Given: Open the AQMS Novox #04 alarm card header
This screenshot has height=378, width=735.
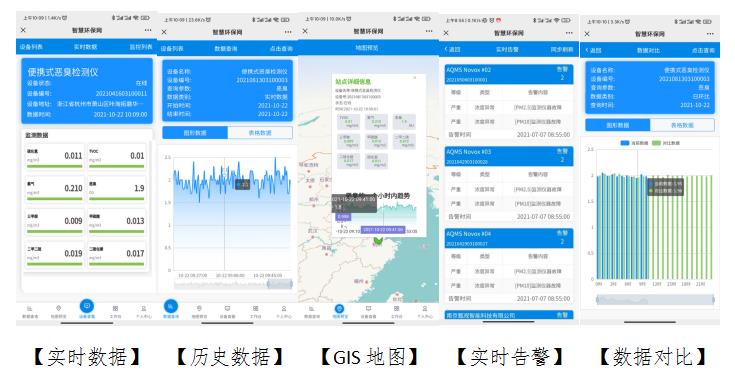Looking at the screenshot, I should click(509, 238).
